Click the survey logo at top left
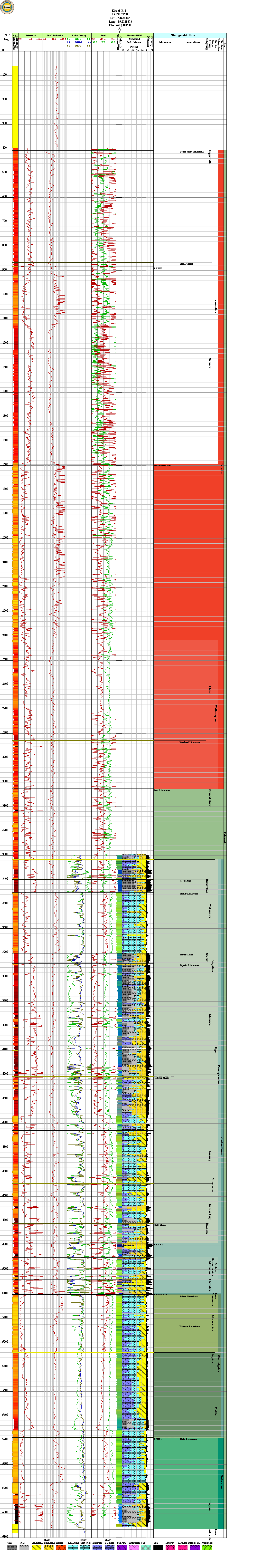Screen dimensions: 263x1568 [7, 7]
